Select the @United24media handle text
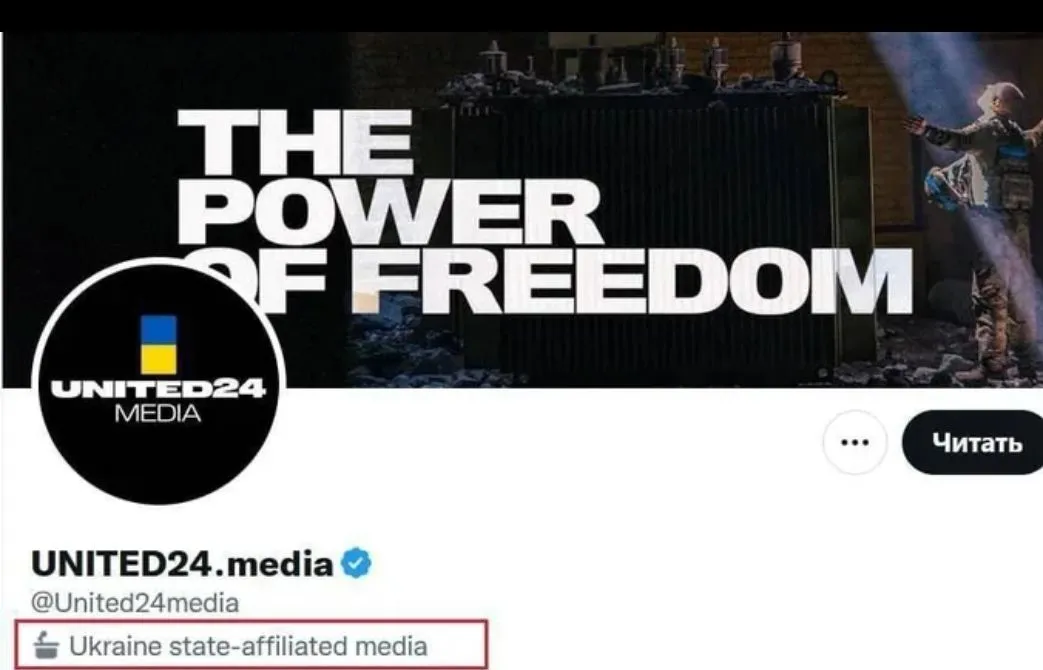 [135, 603]
